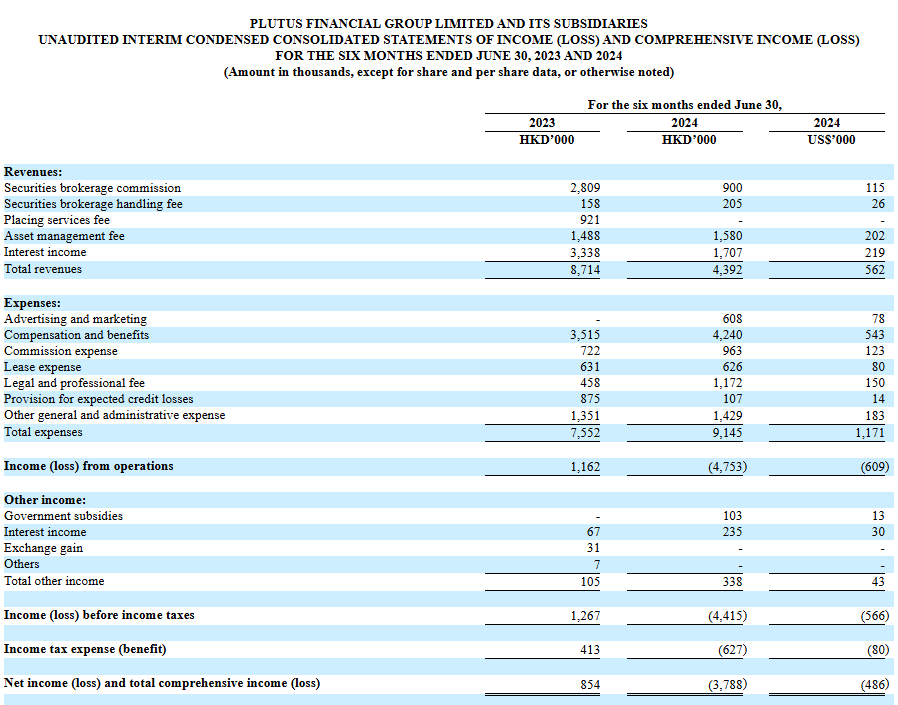Select the 'Commission expense' row label
The height and width of the screenshot is (705, 898).
[61, 351]
